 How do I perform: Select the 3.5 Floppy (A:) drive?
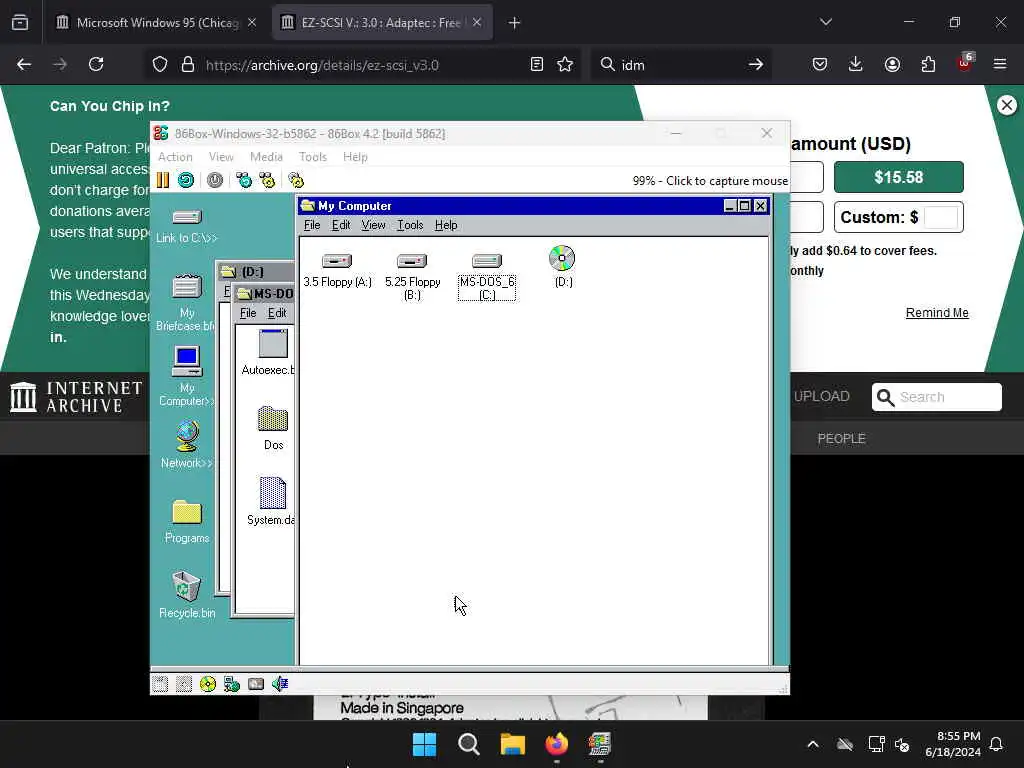(337, 270)
